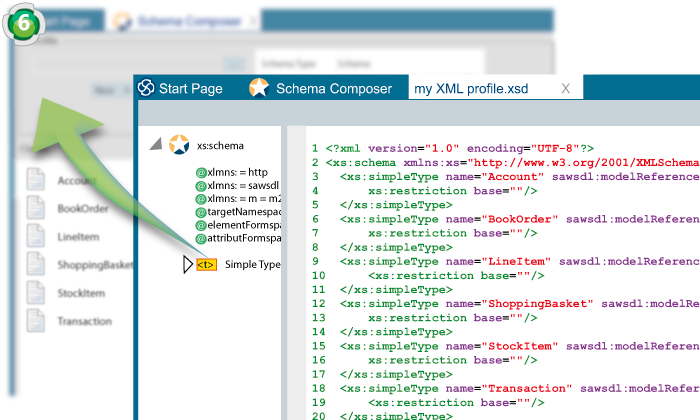Select the xlmns: = http attribute

[x=238, y=172]
